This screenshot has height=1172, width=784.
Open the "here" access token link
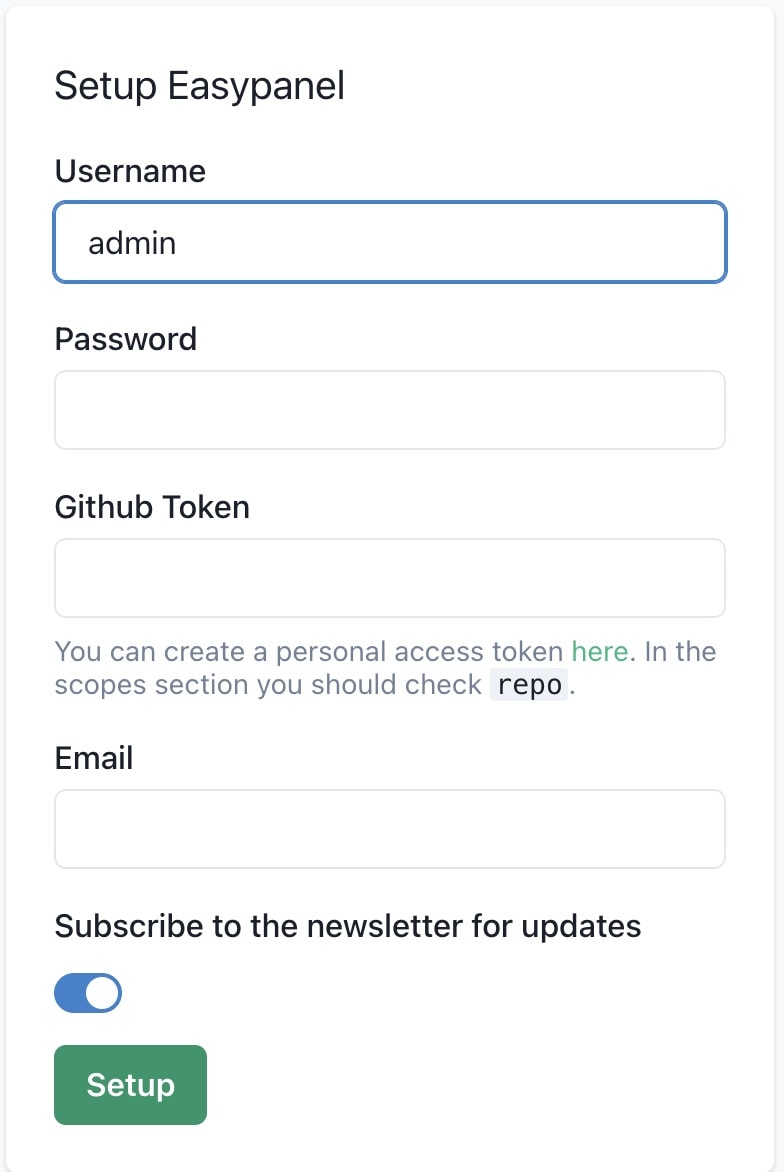tap(599, 652)
